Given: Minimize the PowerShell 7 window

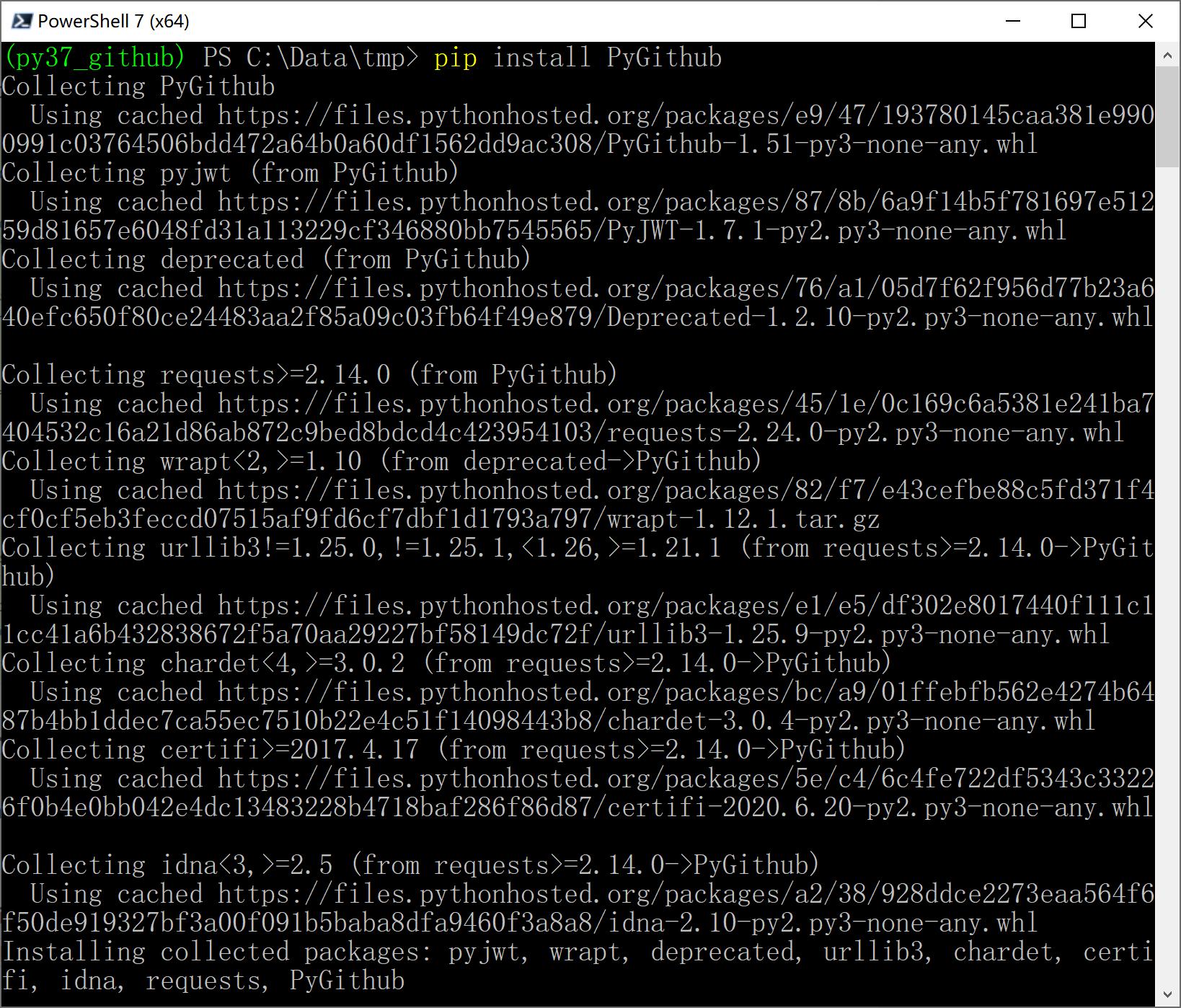Looking at the screenshot, I should point(1013,21).
